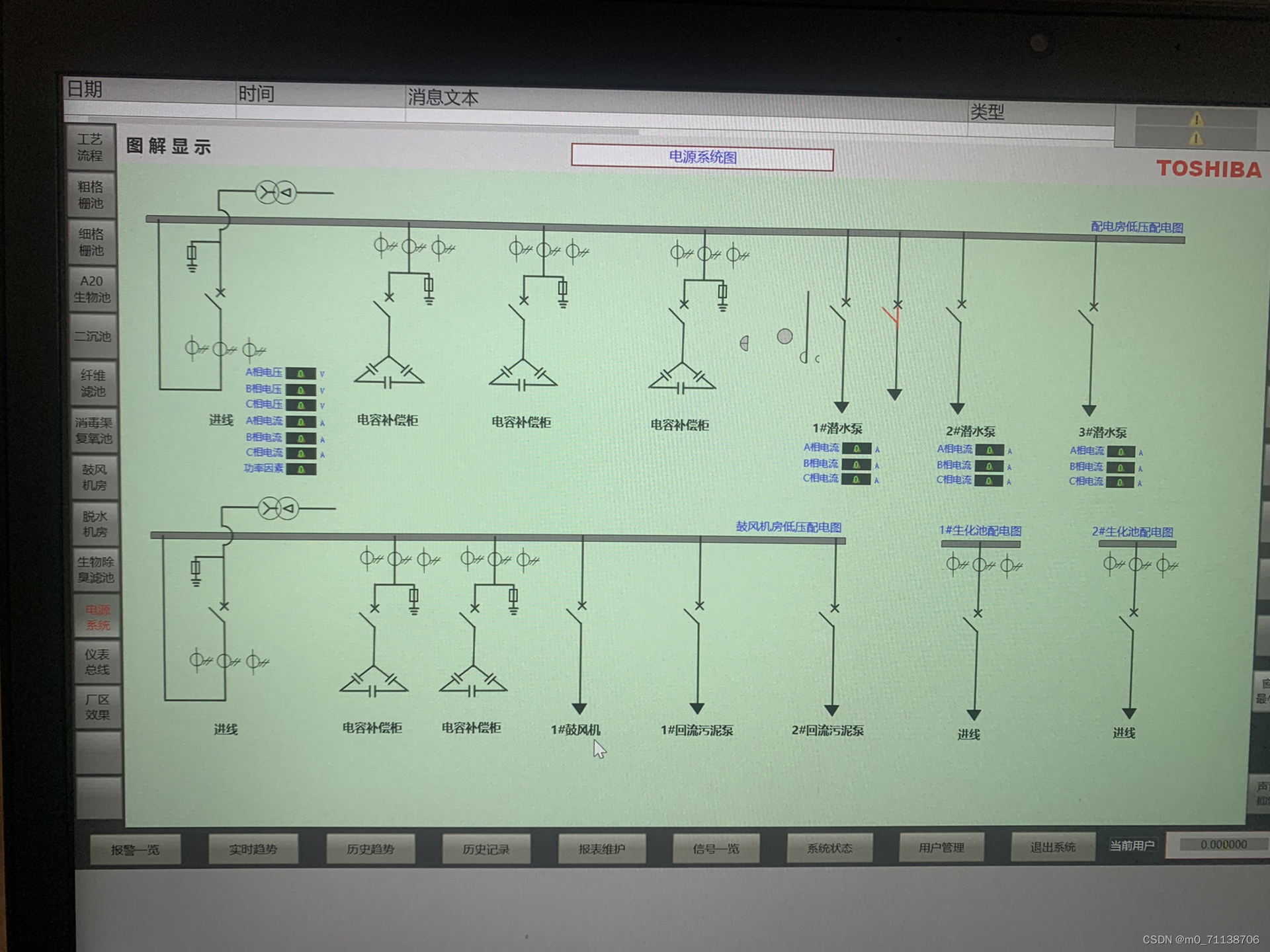
Task: Toggle the 3#潜水泵 breaker switch
Action: click(1089, 316)
